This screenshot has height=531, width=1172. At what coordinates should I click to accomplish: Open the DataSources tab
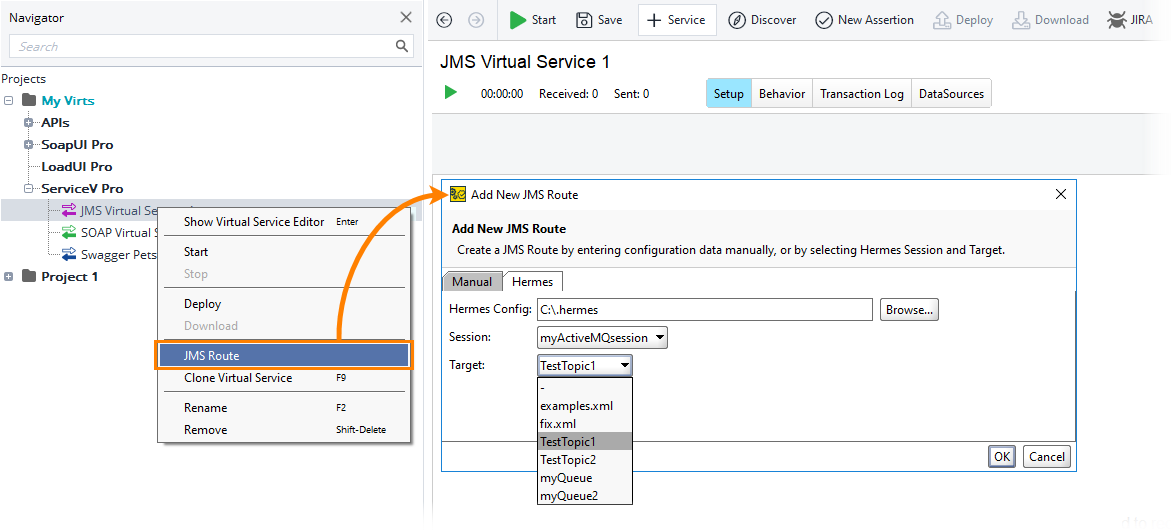pos(952,93)
